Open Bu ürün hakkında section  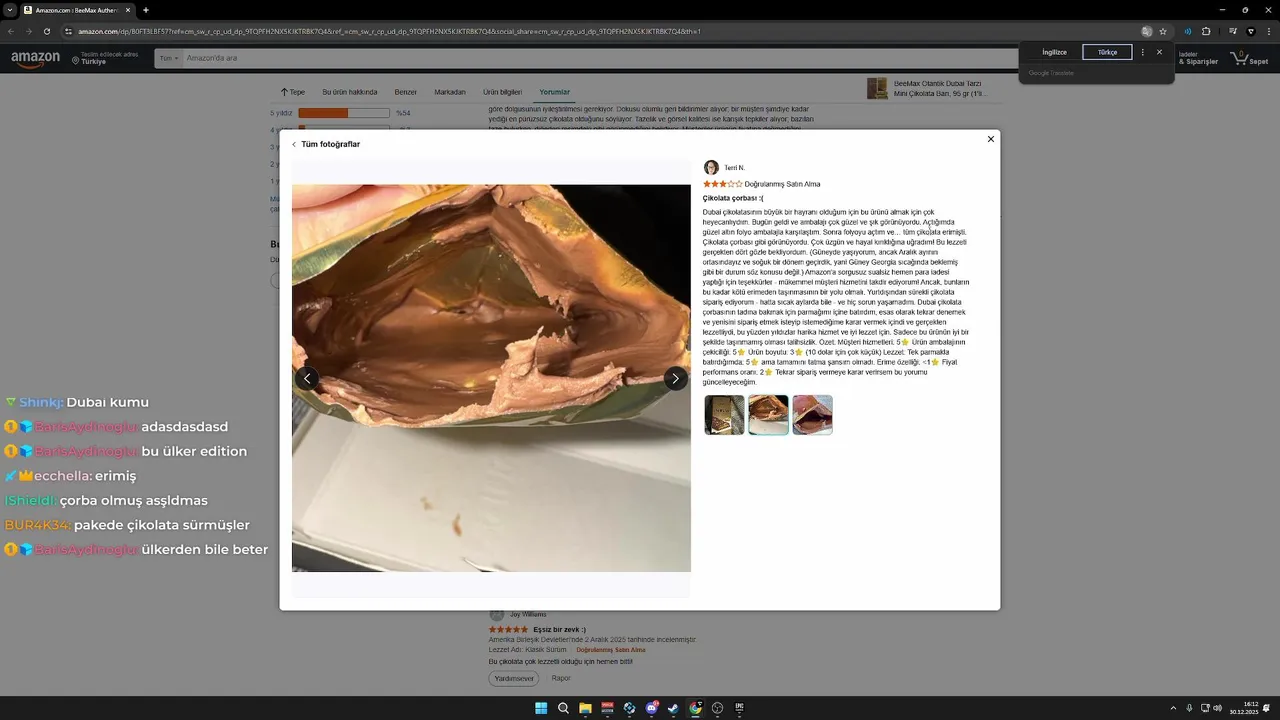click(350, 92)
